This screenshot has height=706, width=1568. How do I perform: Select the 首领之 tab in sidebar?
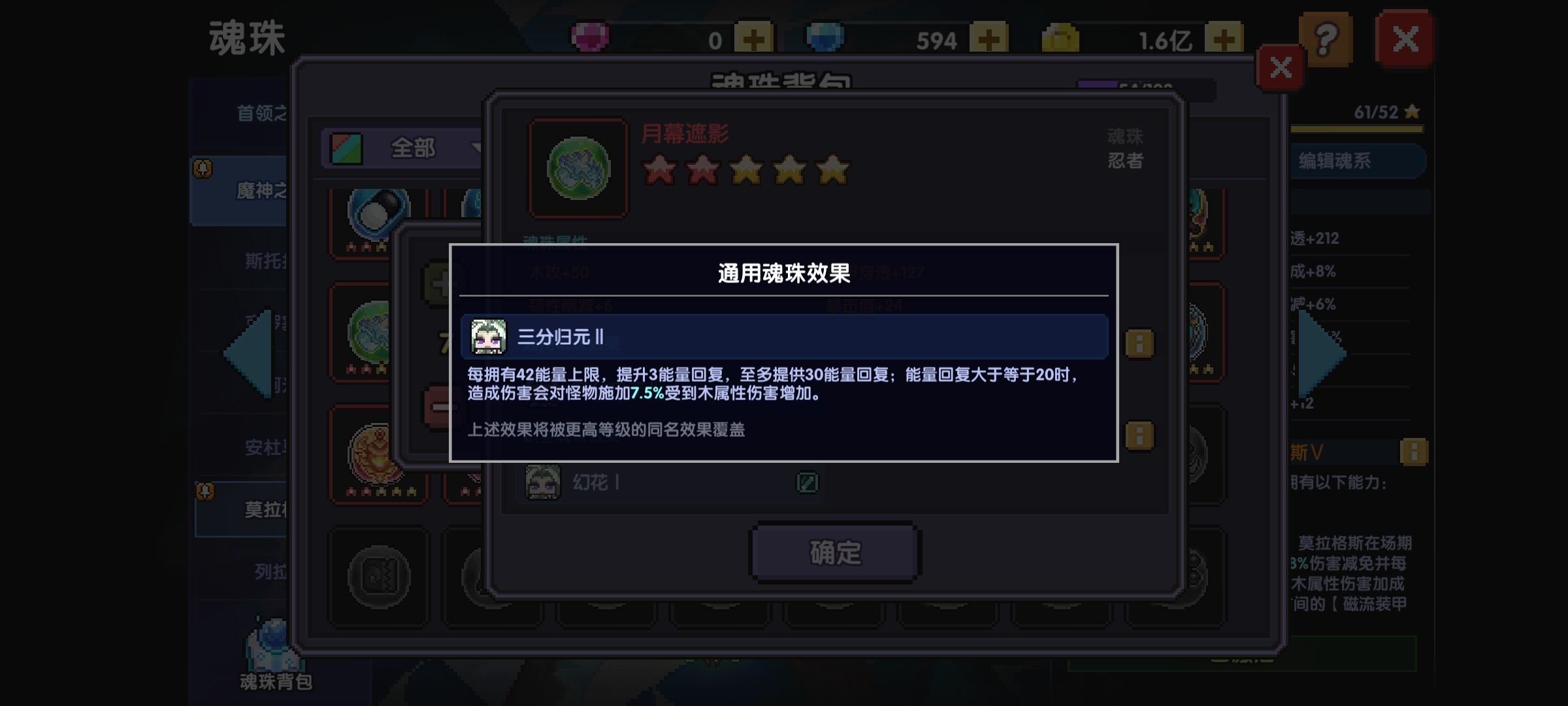[261, 114]
